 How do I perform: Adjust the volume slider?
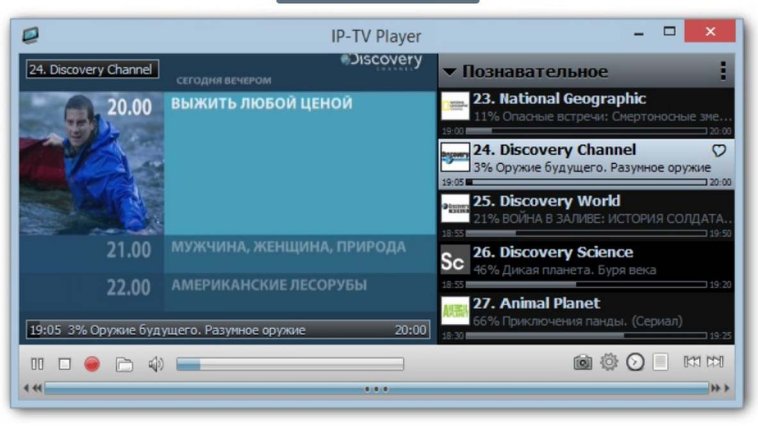coord(290,364)
